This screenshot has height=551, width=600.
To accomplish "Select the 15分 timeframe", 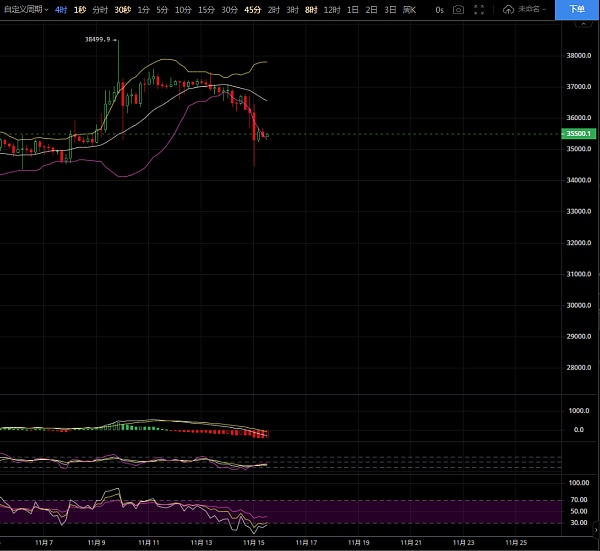I will point(206,9).
